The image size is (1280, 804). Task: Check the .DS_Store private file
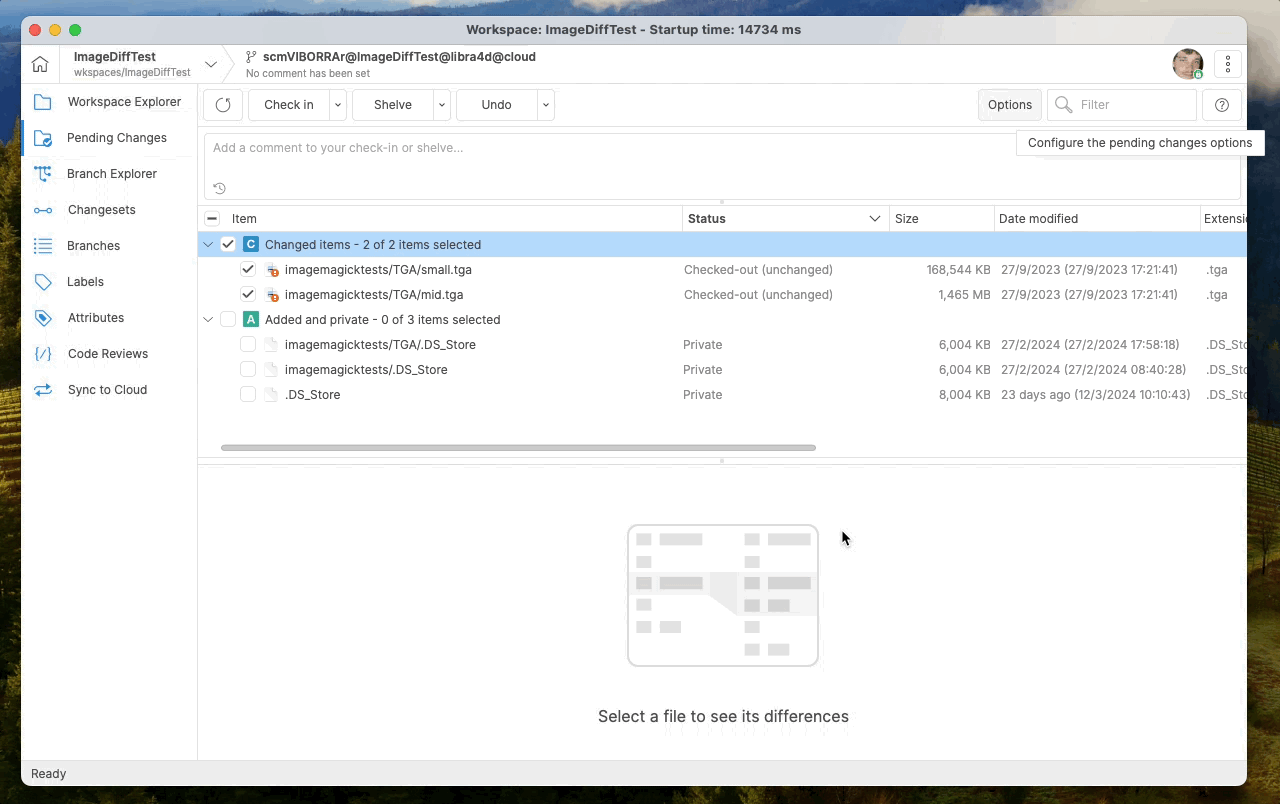coord(248,394)
